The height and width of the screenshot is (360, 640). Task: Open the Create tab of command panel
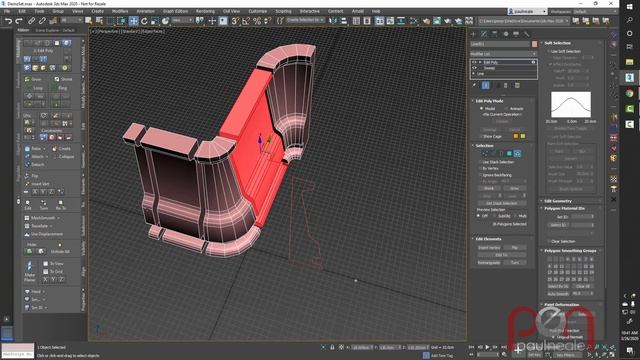(473, 34)
